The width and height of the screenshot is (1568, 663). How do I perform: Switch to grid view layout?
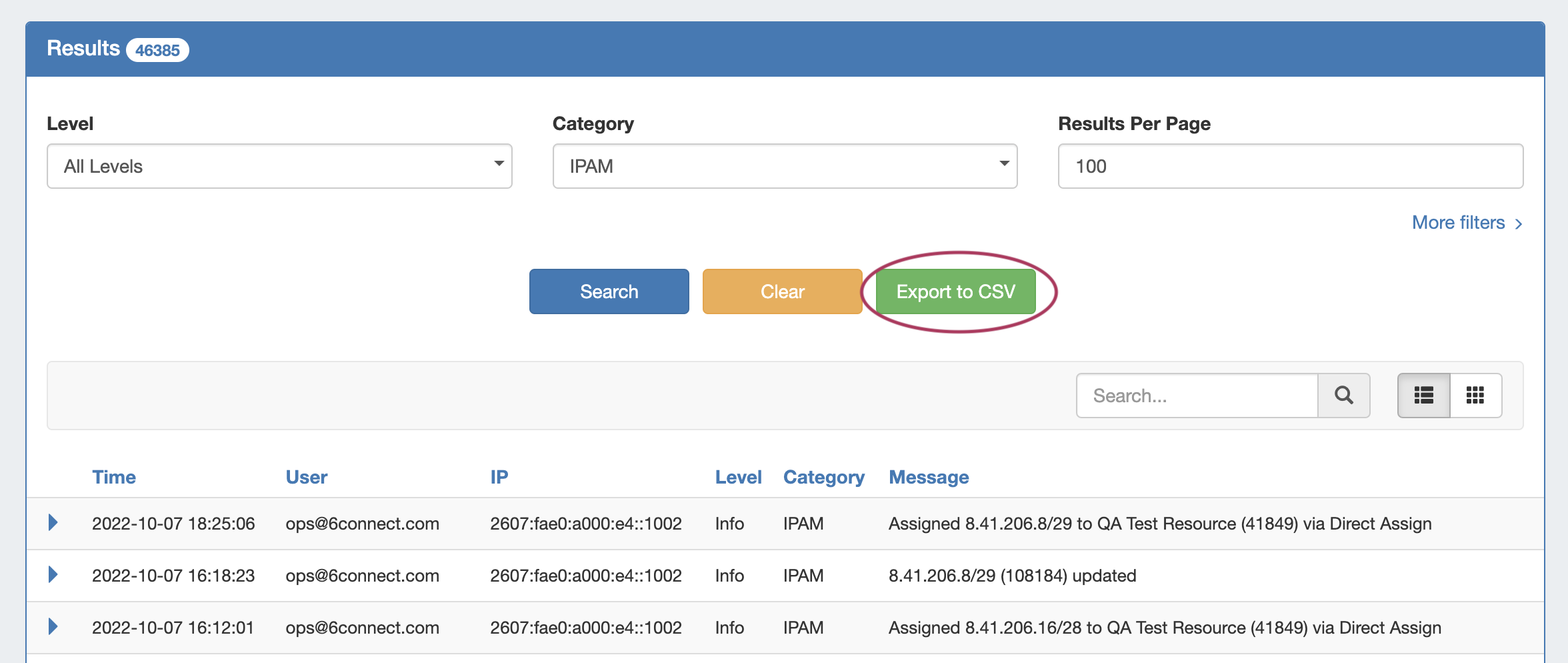pos(1475,396)
